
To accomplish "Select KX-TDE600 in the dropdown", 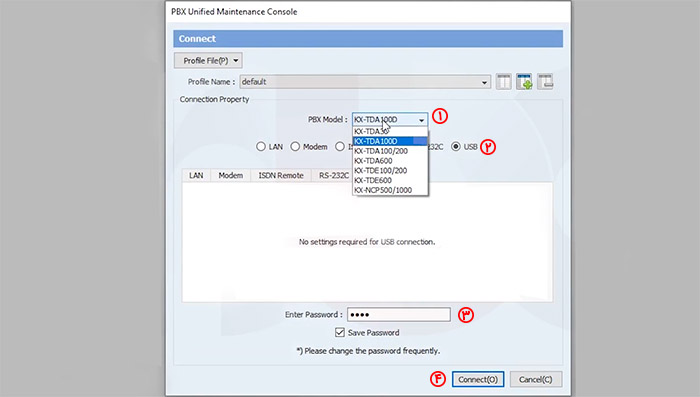I will click(x=390, y=180).
